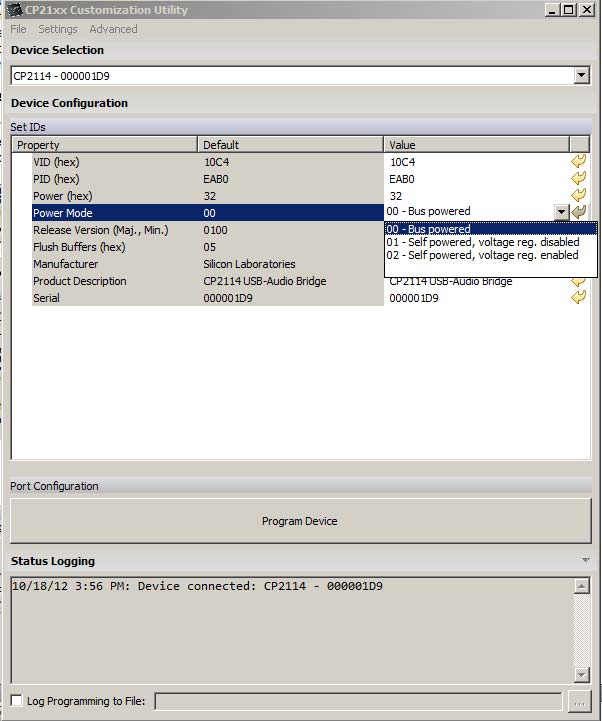The height and width of the screenshot is (721, 602).
Task: Click reset arrow icon for Power (hex)
Action: 579,196
